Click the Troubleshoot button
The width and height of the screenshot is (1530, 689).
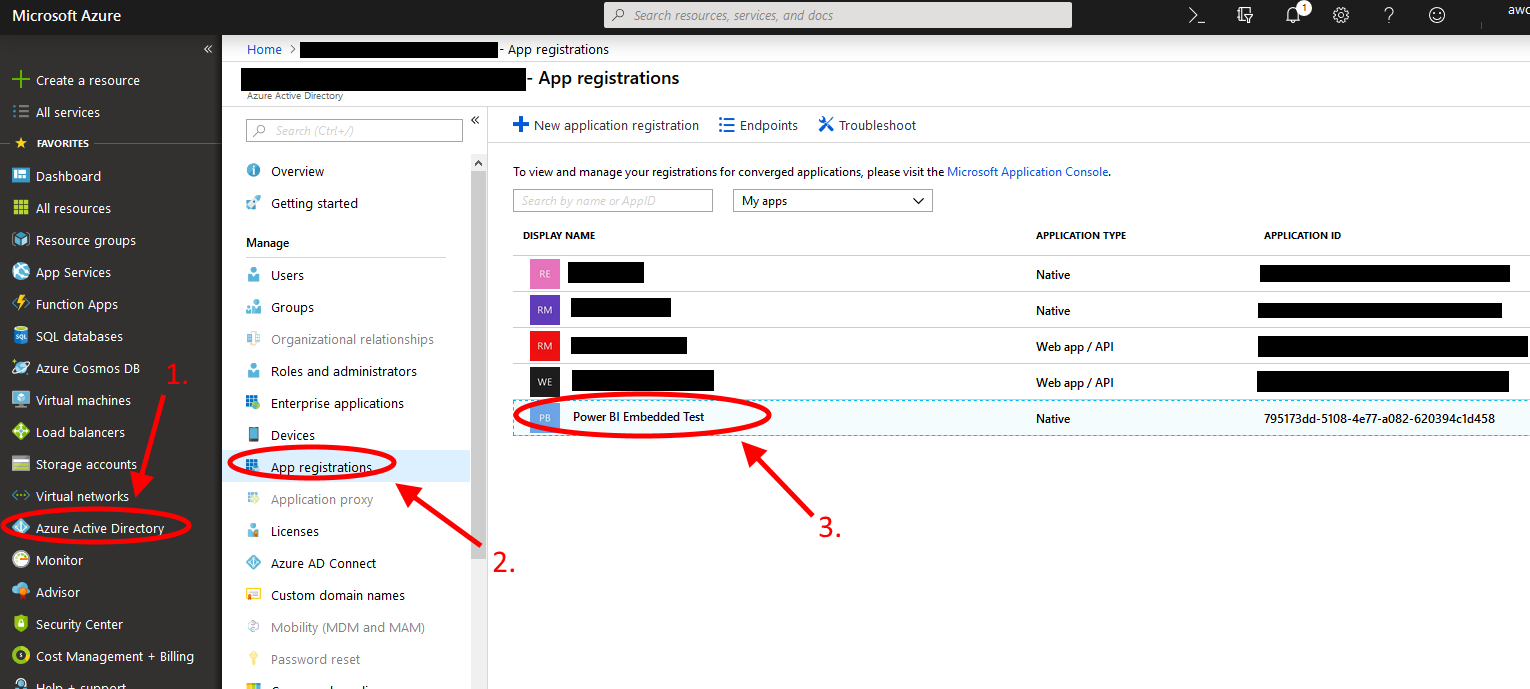[x=867, y=125]
